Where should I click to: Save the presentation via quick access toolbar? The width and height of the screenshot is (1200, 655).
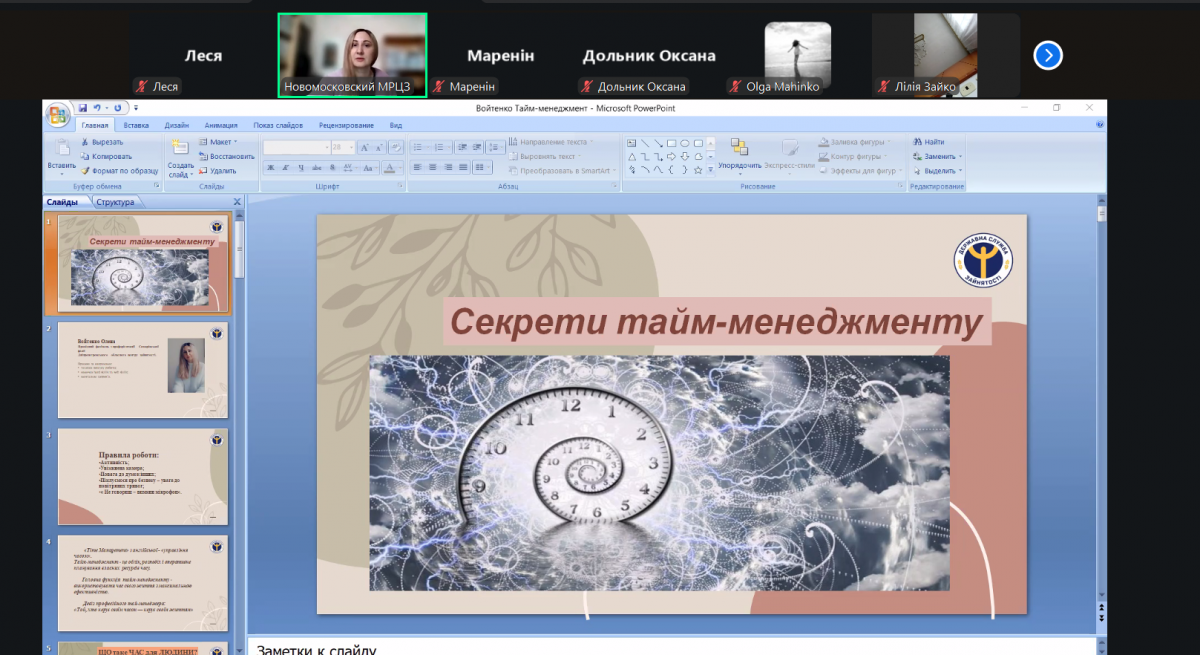click(x=82, y=107)
